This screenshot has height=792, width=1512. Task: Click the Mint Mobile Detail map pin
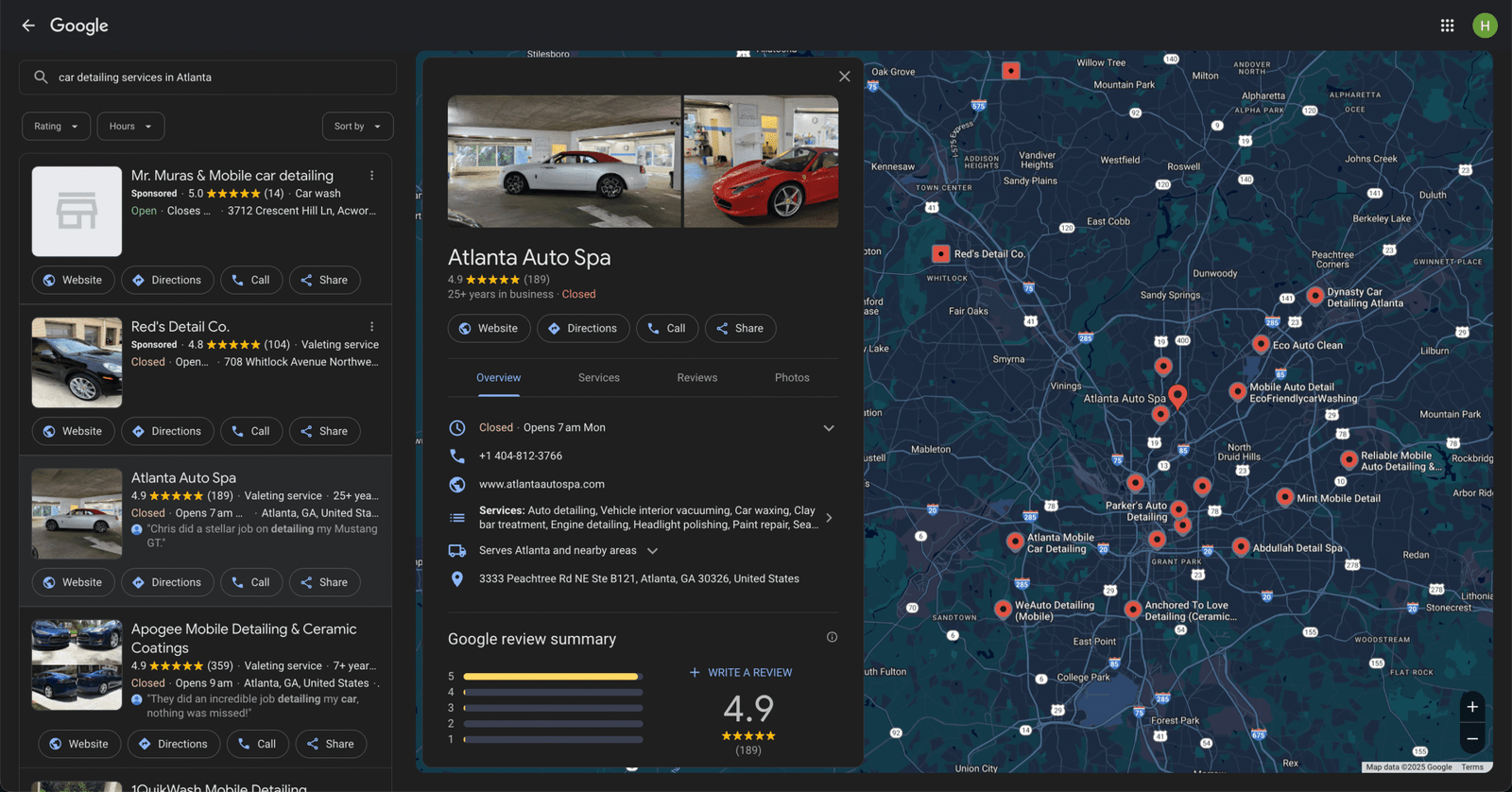coord(1284,497)
